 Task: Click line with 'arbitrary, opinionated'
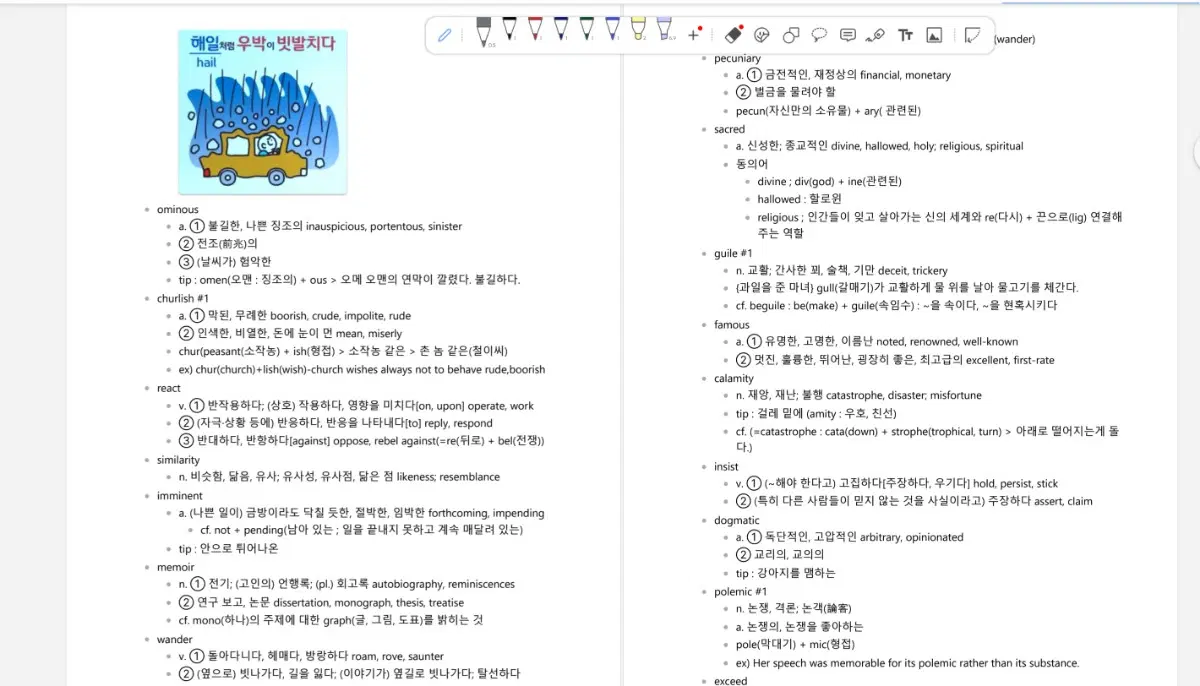850,538
